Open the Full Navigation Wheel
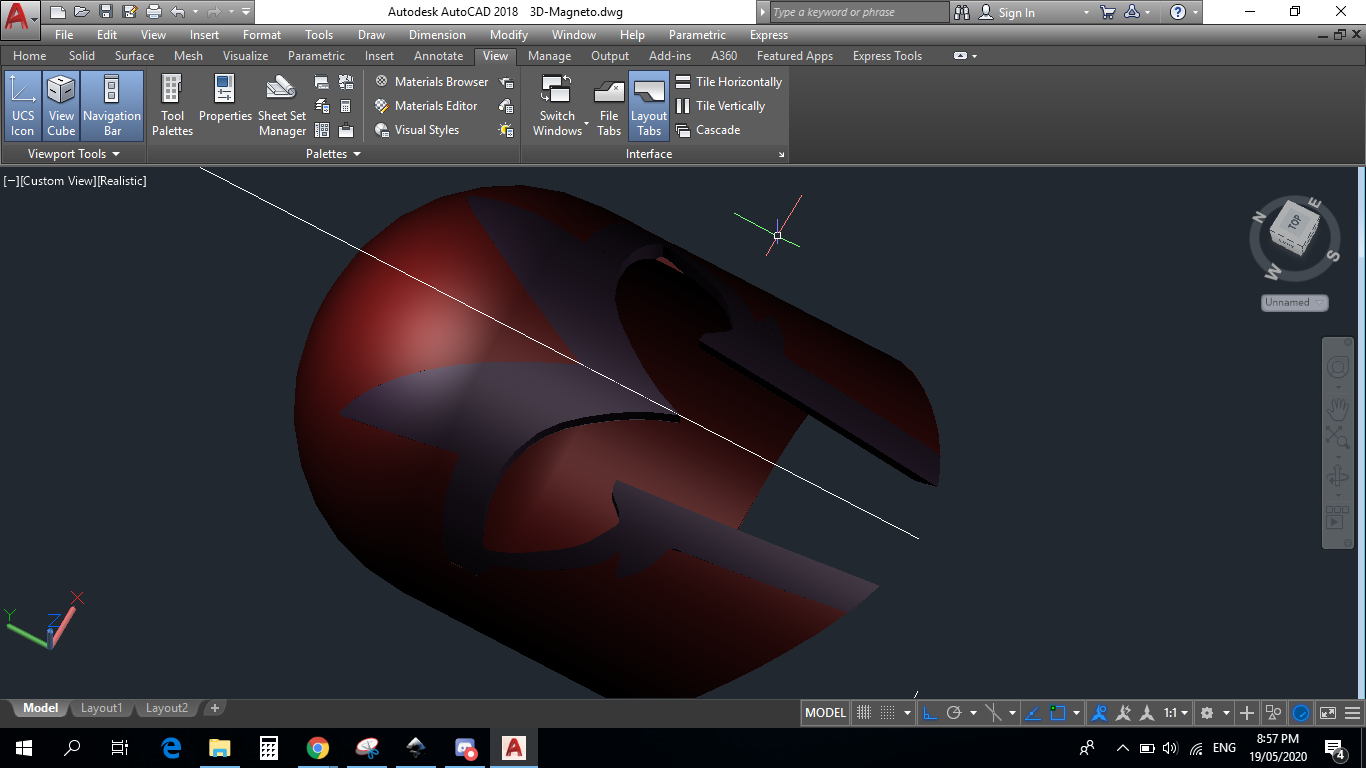 [1337, 368]
